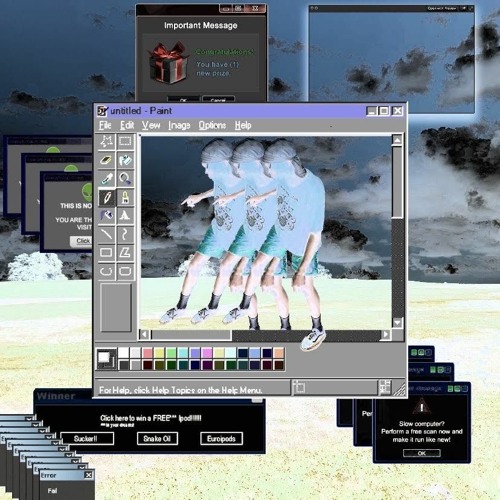The height and width of the screenshot is (500, 500).
Task: Activate the Magnifier tool
Action: tap(125, 179)
